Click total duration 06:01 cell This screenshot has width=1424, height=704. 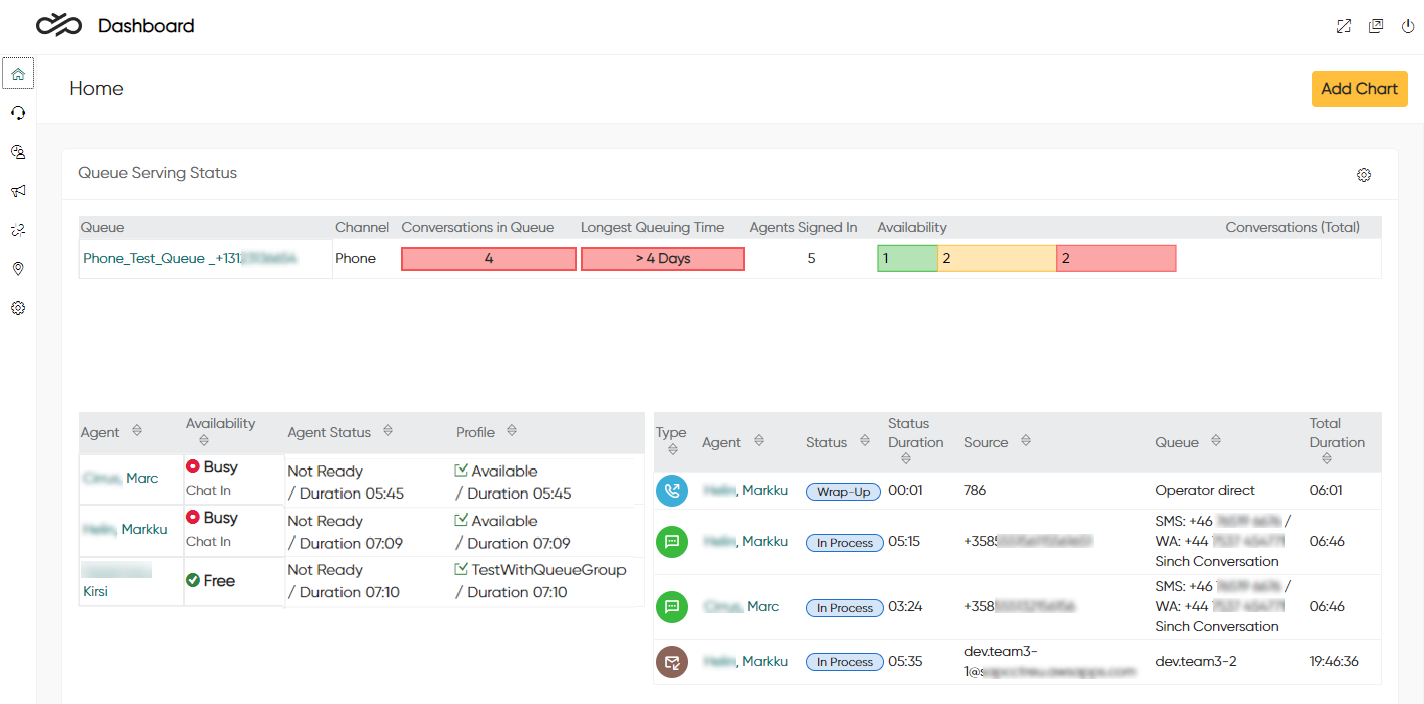point(1327,491)
